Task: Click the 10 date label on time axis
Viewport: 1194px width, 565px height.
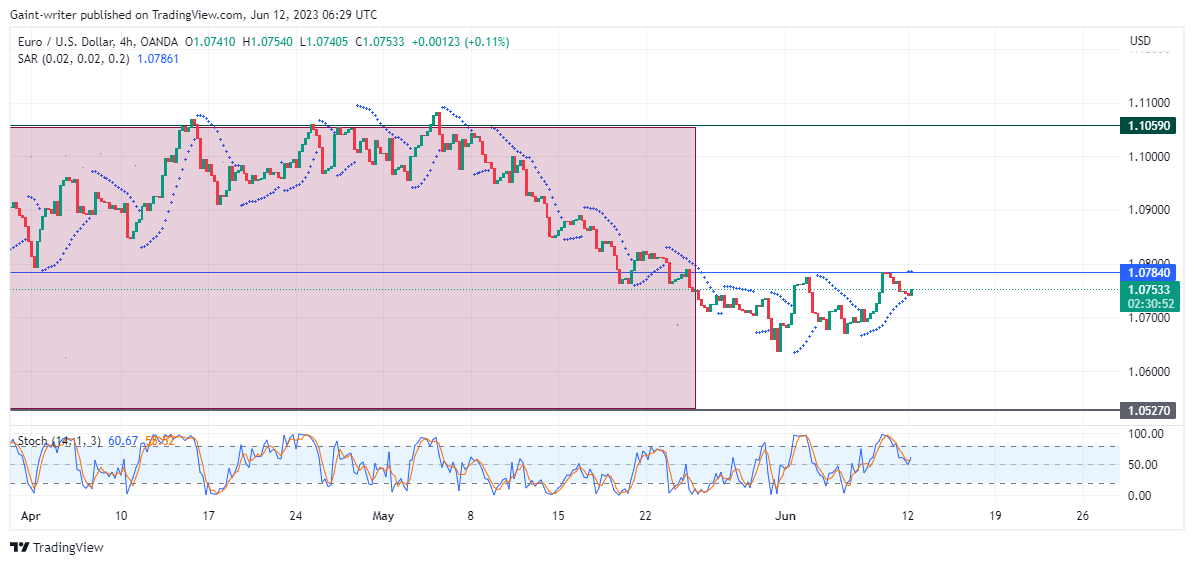Action: pos(121,516)
